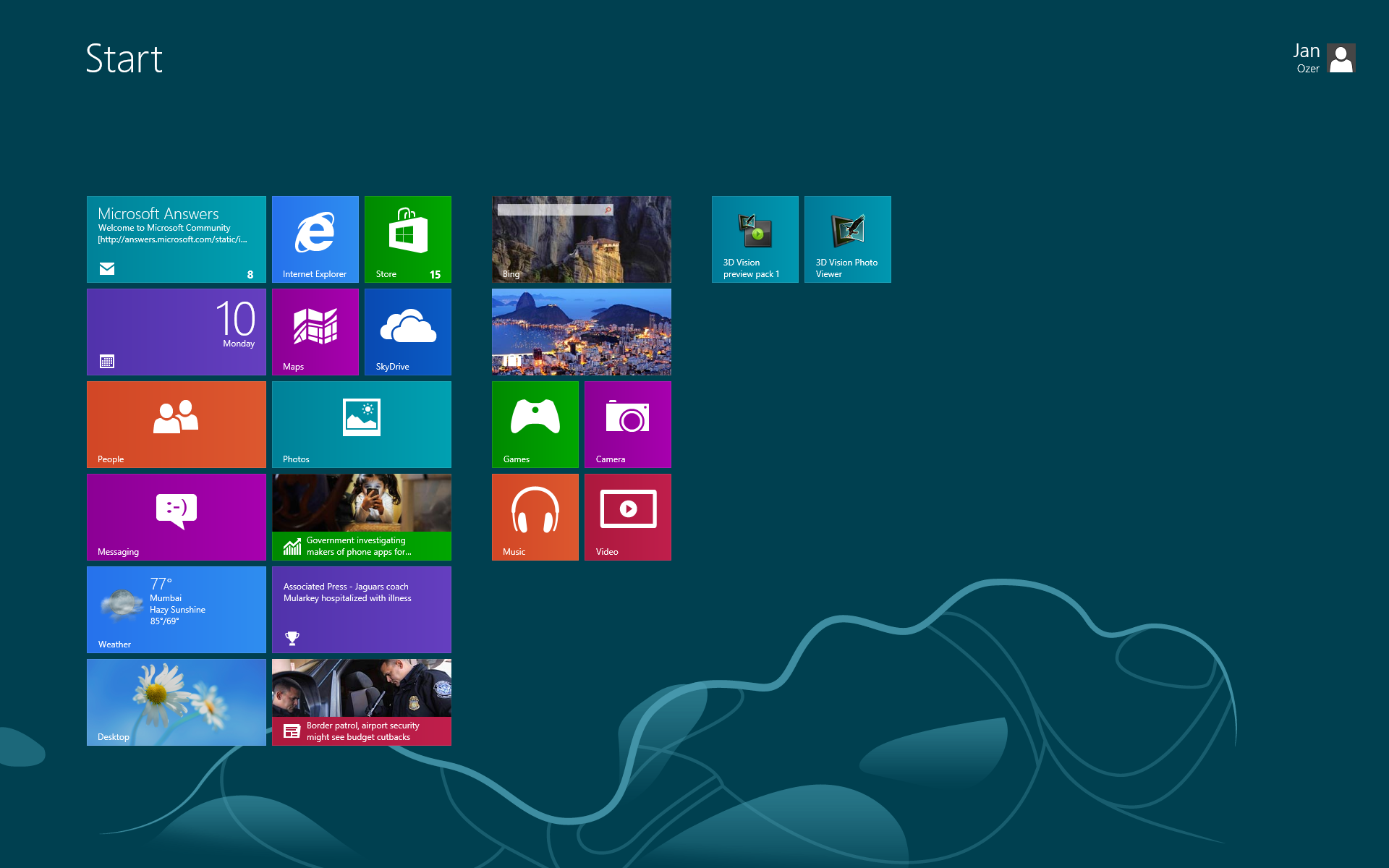Open the Camera app tile

pos(627,424)
